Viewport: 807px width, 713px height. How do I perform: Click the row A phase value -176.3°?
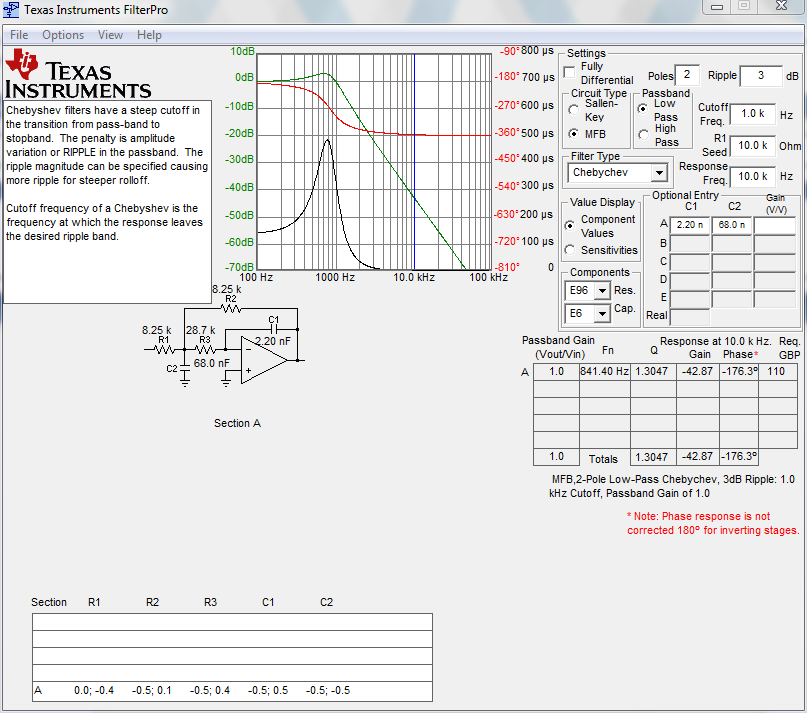click(739, 371)
